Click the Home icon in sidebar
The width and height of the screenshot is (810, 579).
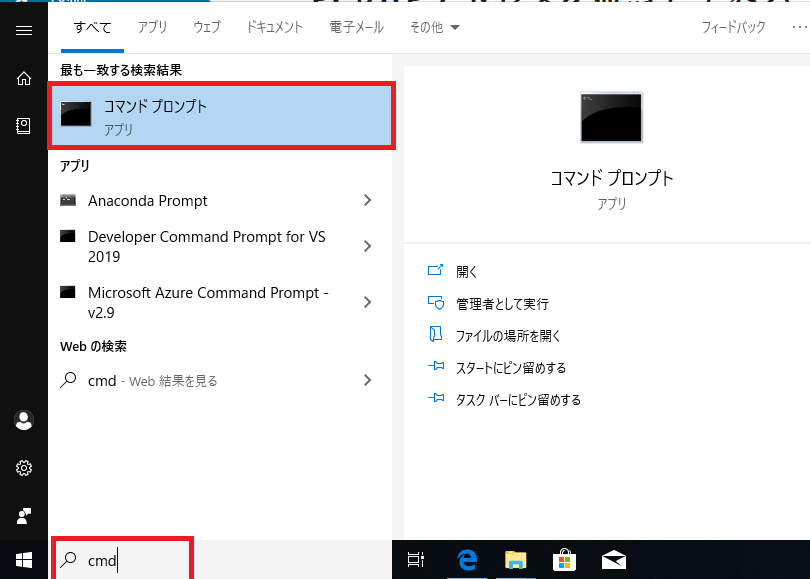[24, 79]
